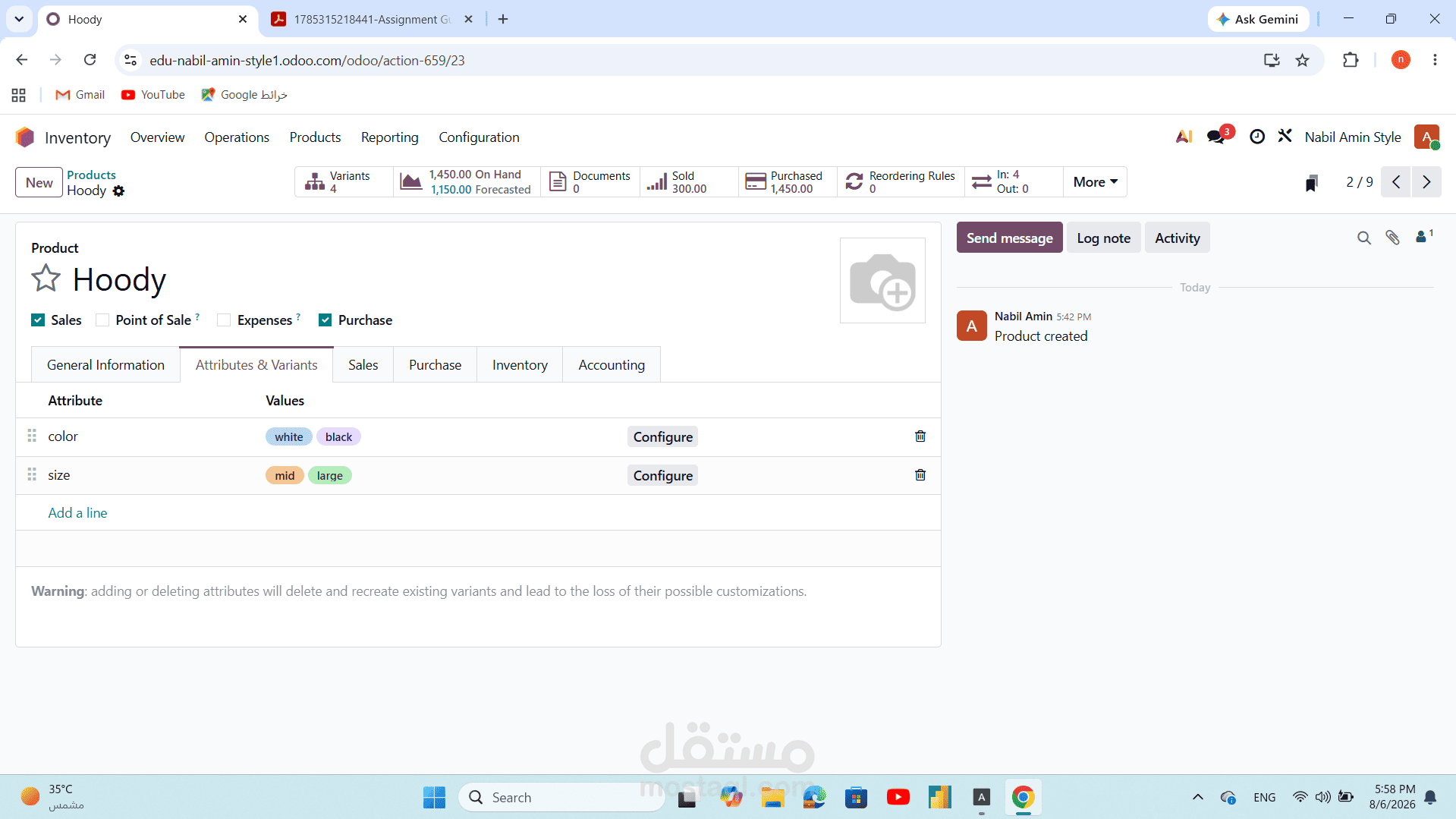Uncheck the Purchase checkbox
This screenshot has width=1456, height=819.
tap(325, 320)
